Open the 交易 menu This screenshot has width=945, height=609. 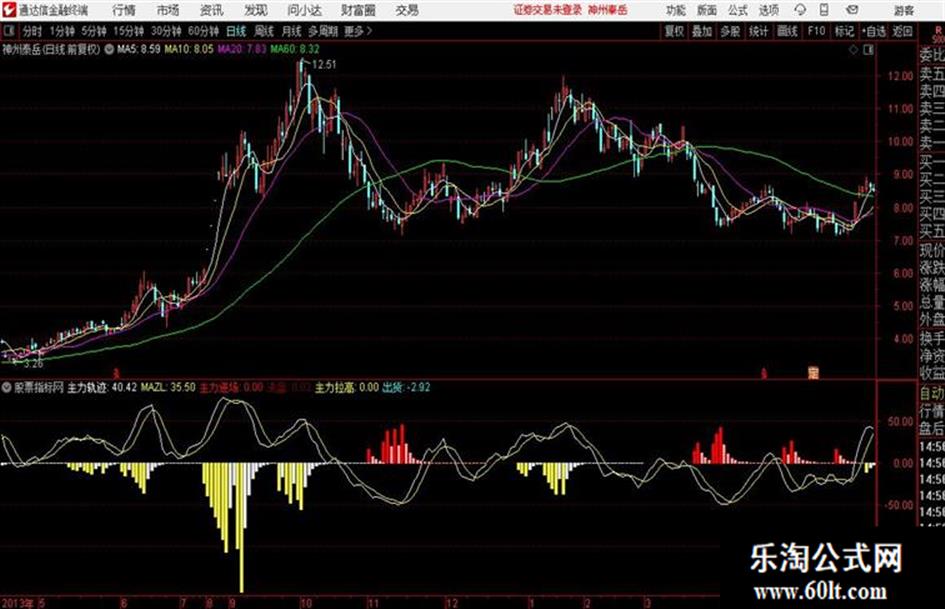click(407, 10)
